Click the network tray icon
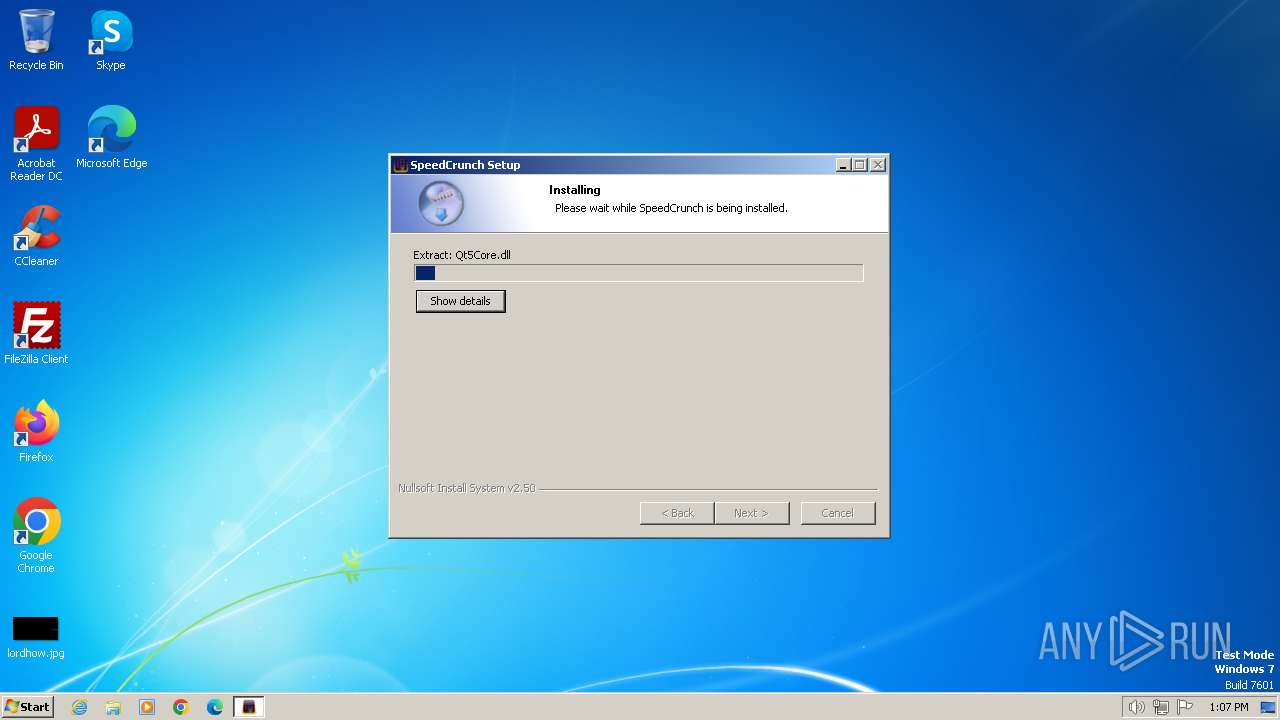The height and width of the screenshot is (720, 1280). (1161, 707)
